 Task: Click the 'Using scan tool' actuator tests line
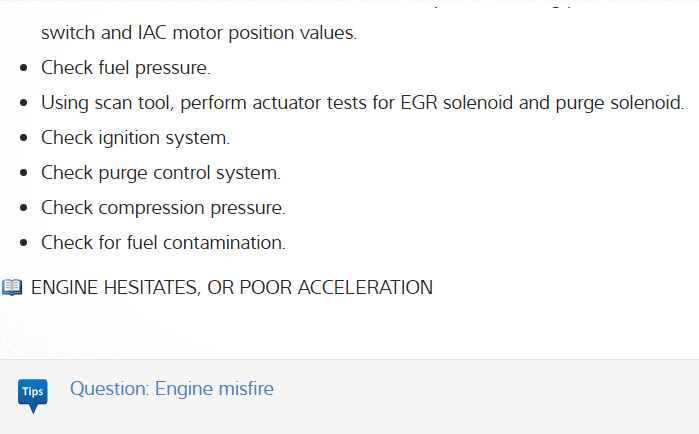362,103
